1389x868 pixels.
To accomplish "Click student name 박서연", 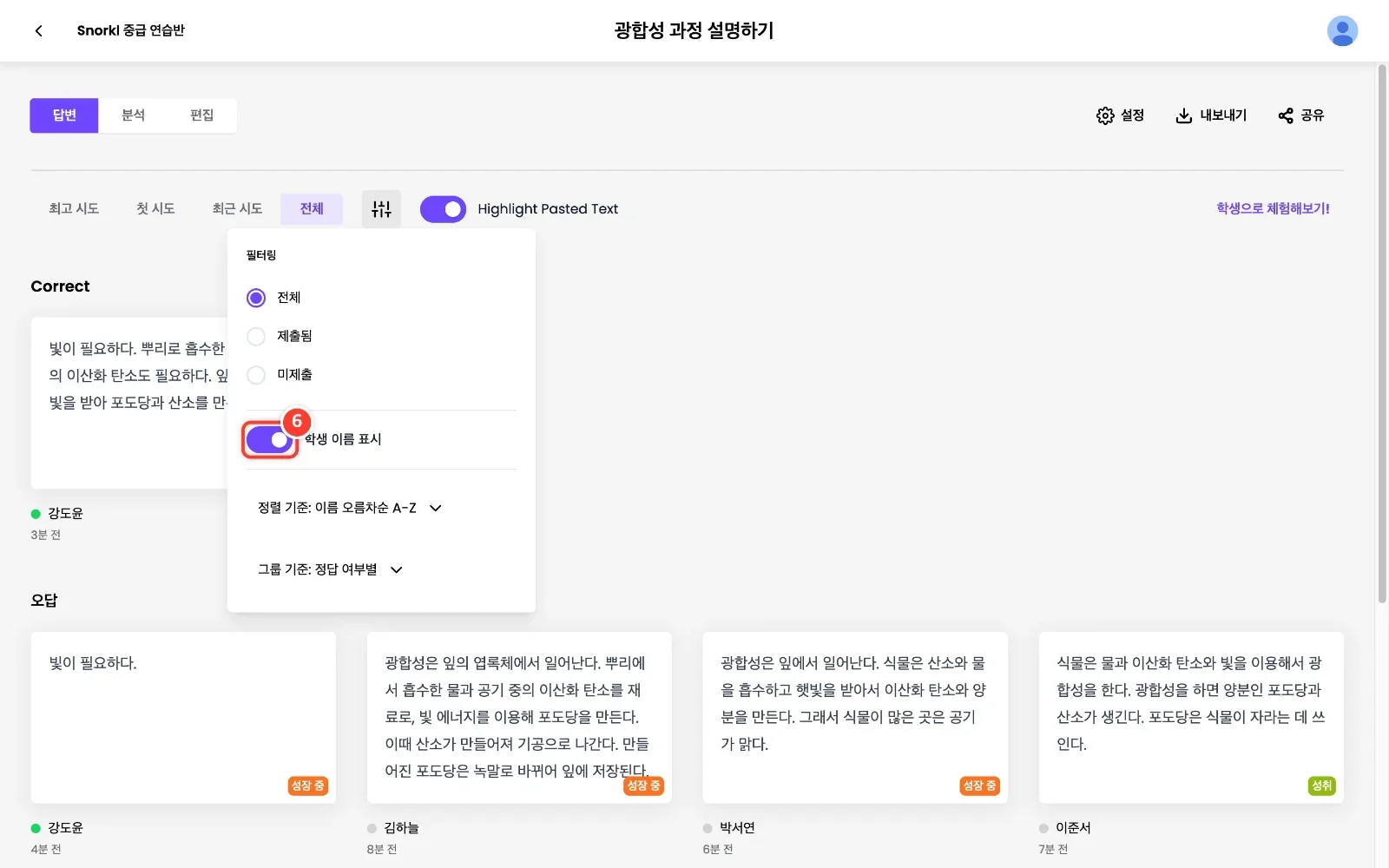I will click(x=737, y=828).
